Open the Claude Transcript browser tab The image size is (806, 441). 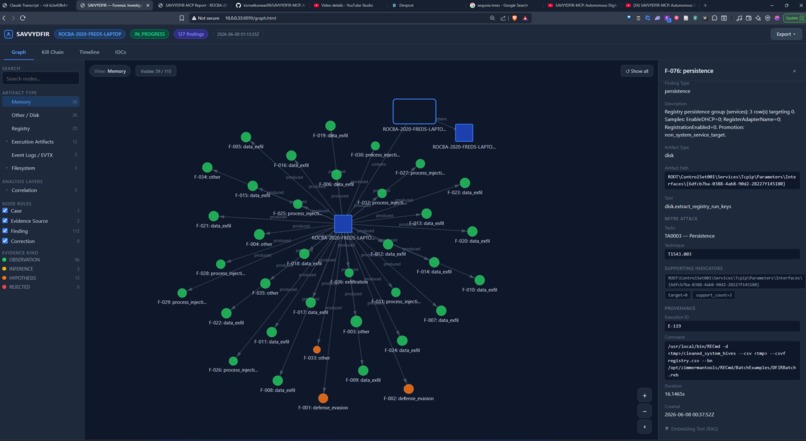coord(35,5)
